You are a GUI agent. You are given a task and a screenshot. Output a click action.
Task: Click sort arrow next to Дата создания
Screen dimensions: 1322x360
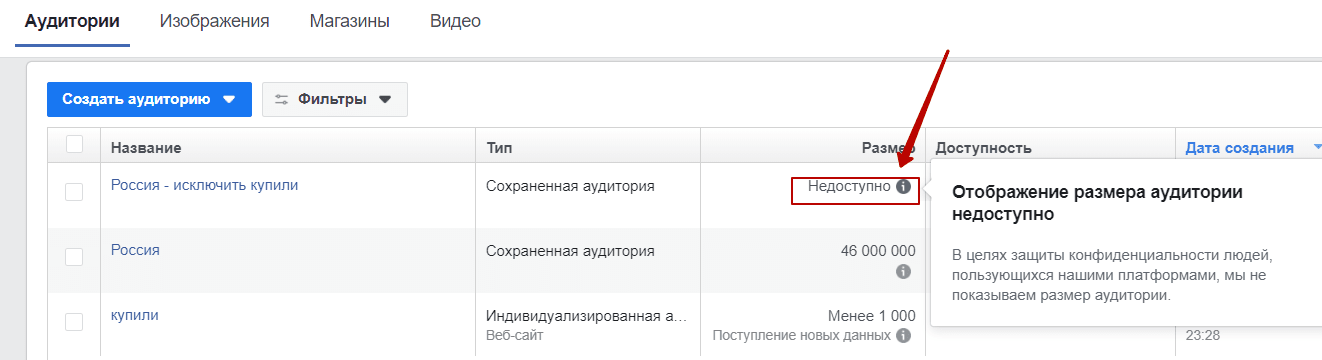tap(1316, 148)
